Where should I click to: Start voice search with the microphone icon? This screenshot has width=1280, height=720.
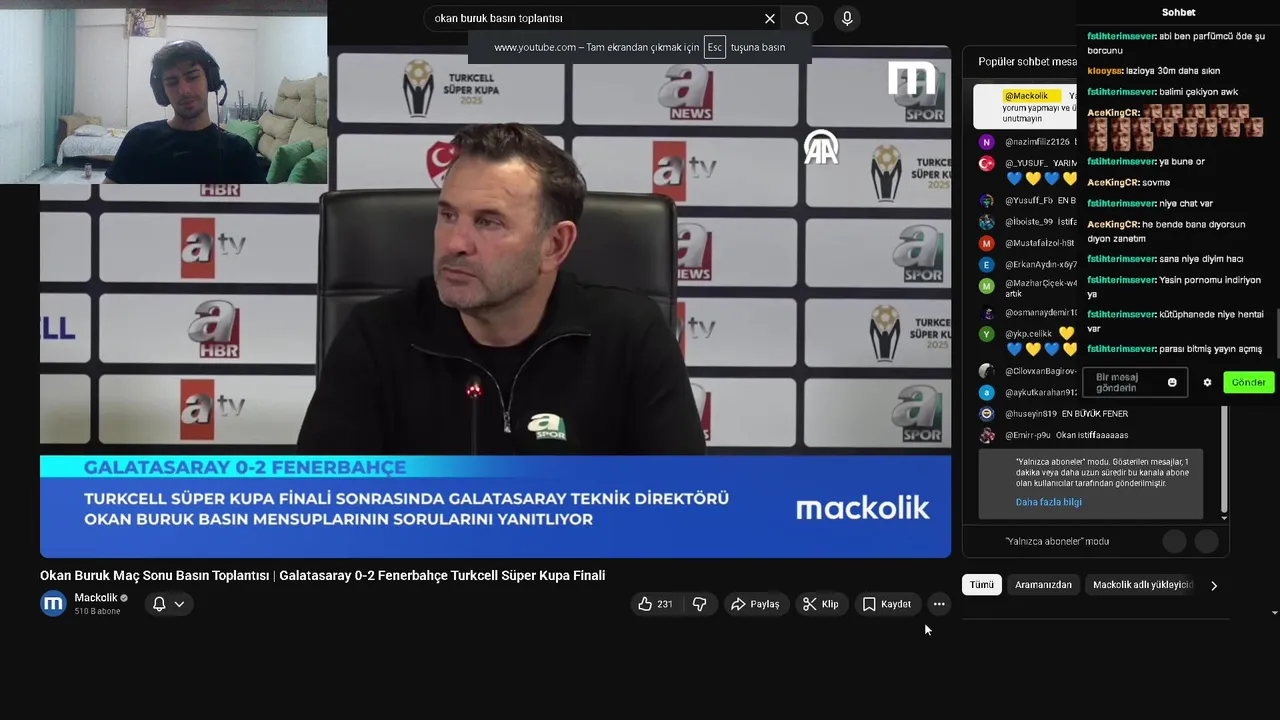[847, 19]
